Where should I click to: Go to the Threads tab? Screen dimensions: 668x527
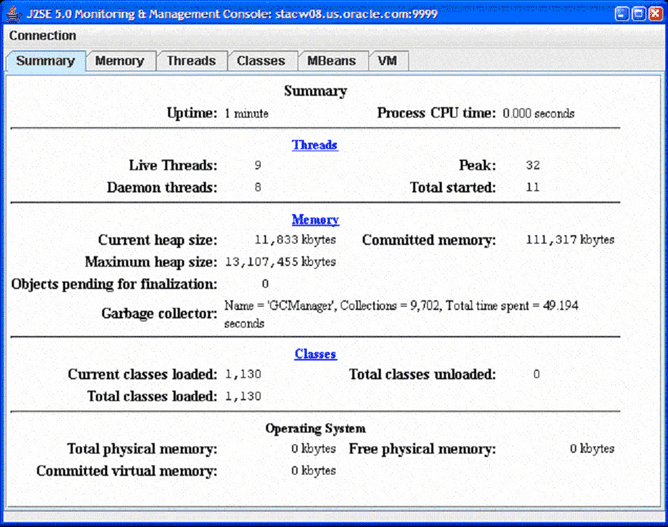pos(191,61)
